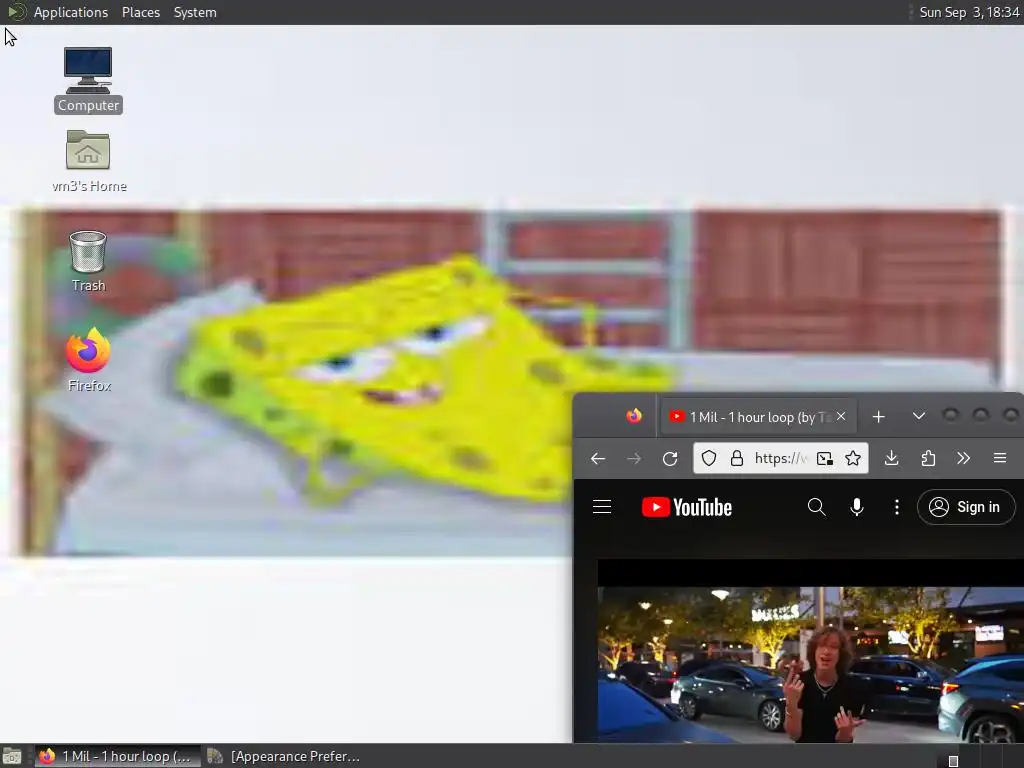Open the System menu
1024x768 pixels.
pyautogui.click(x=195, y=12)
